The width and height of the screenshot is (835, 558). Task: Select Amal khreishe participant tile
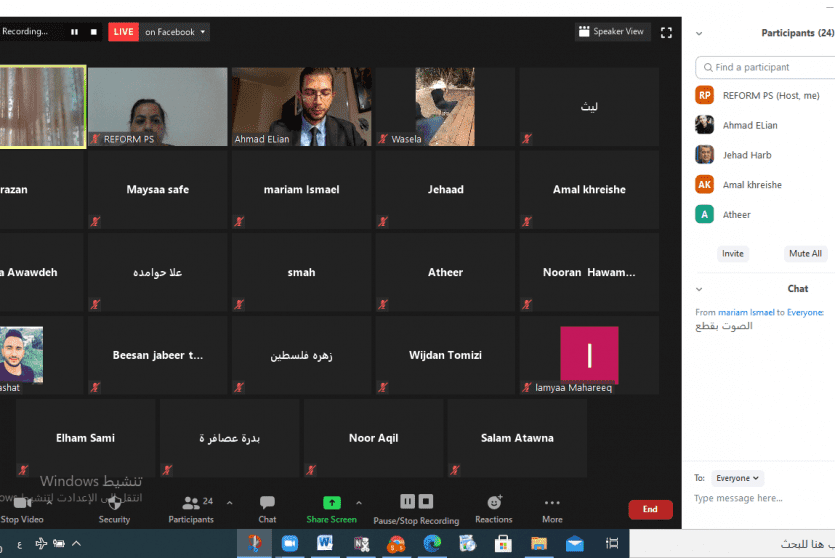(x=589, y=190)
